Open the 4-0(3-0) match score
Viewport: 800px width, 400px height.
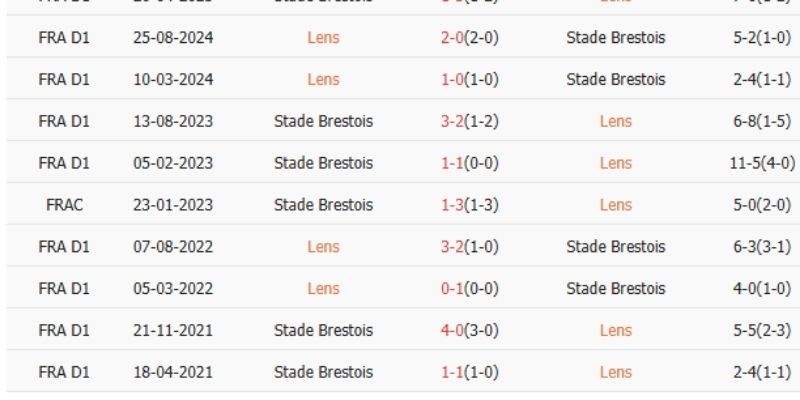[x=470, y=331]
